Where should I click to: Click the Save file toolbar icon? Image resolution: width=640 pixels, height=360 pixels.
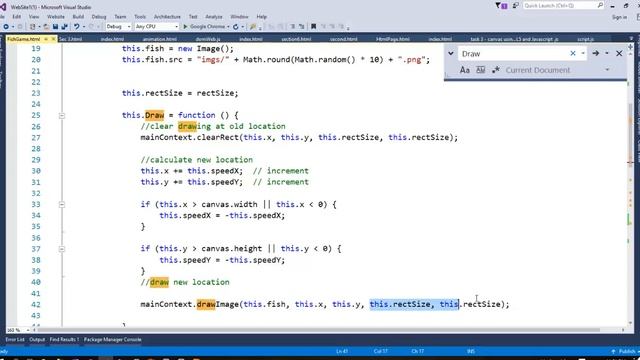coord(56,27)
